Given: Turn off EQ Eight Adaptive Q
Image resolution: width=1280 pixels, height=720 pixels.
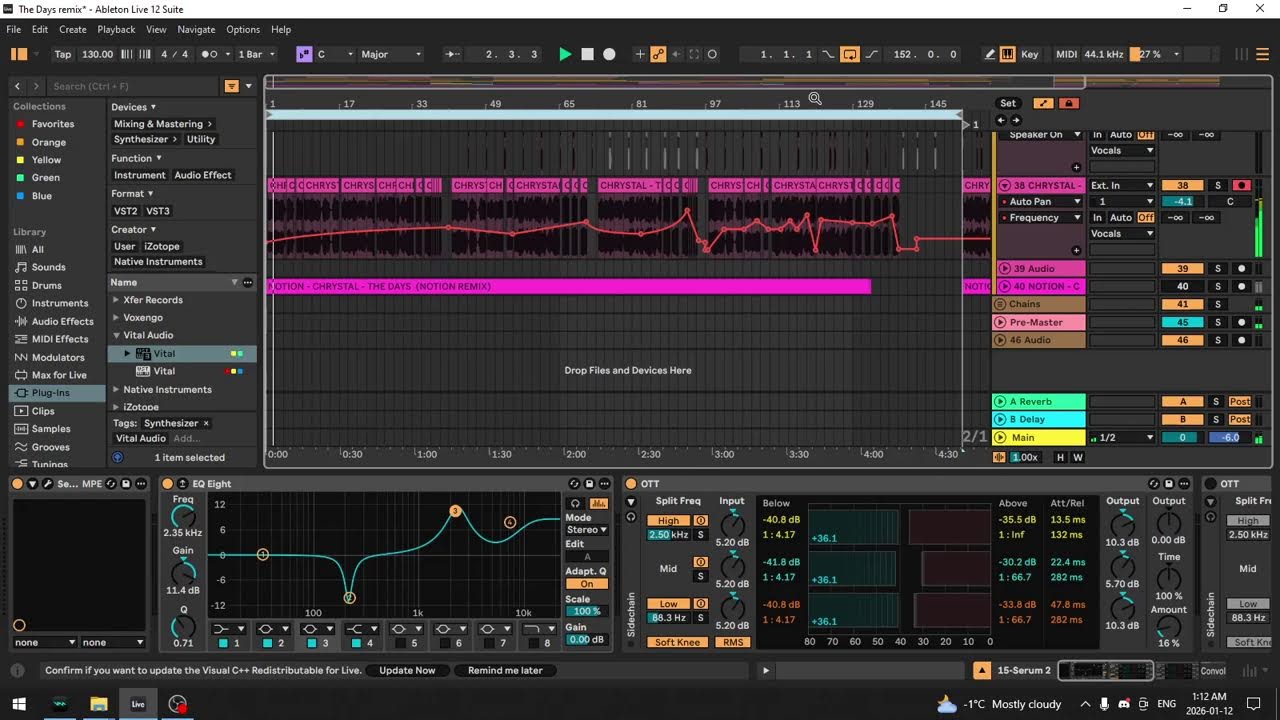Looking at the screenshot, I should tap(586, 584).
